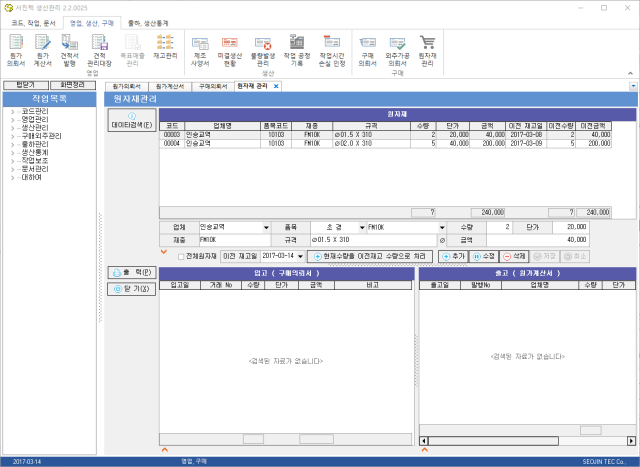Open 외주가공 의뢰서 icon
Viewport: 640px width, 467px height.
click(397, 49)
